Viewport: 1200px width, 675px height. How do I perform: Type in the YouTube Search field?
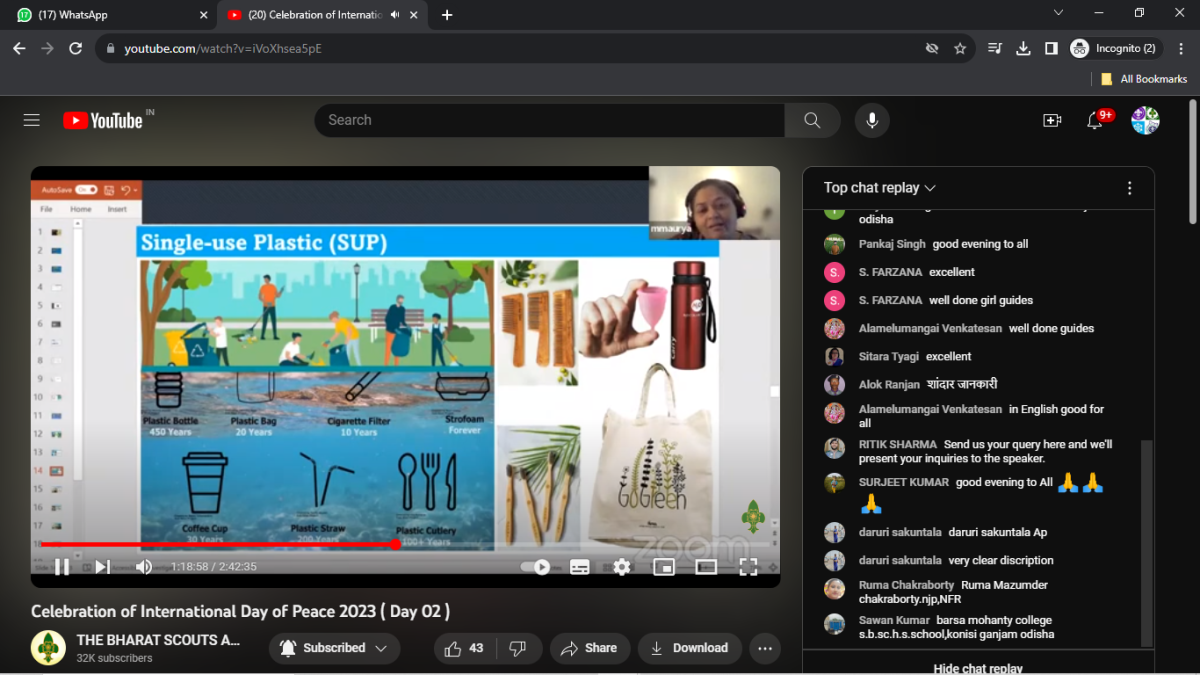(550, 120)
